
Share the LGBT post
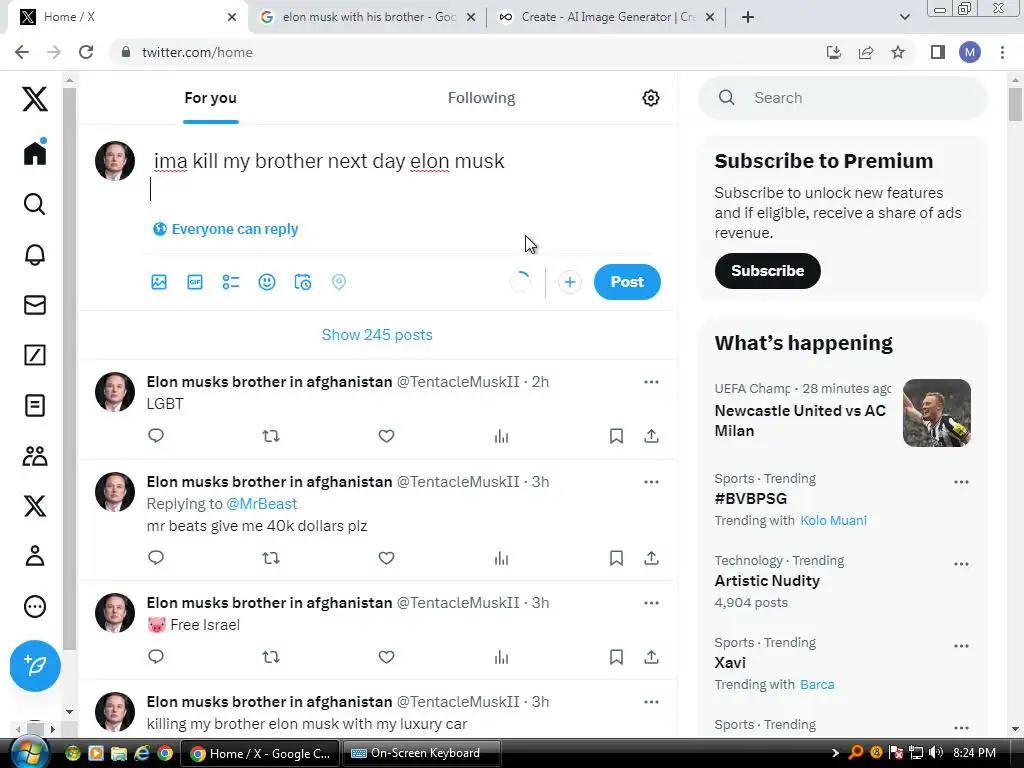pos(651,436)
